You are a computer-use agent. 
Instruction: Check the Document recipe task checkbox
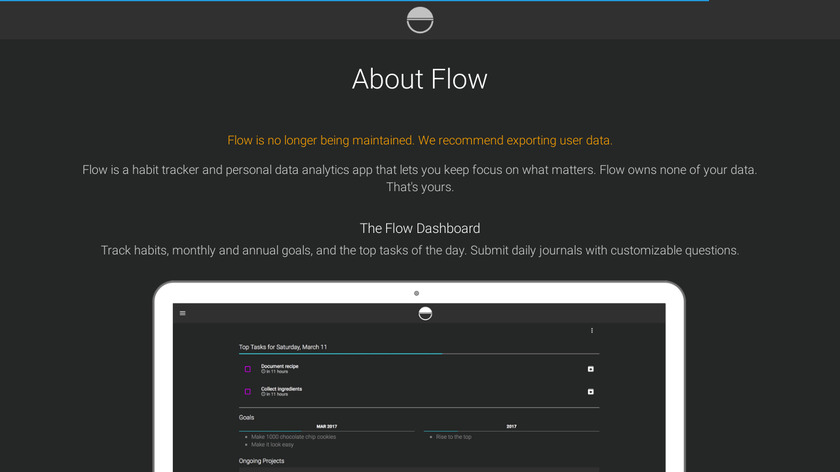click(x=248, y=369)
